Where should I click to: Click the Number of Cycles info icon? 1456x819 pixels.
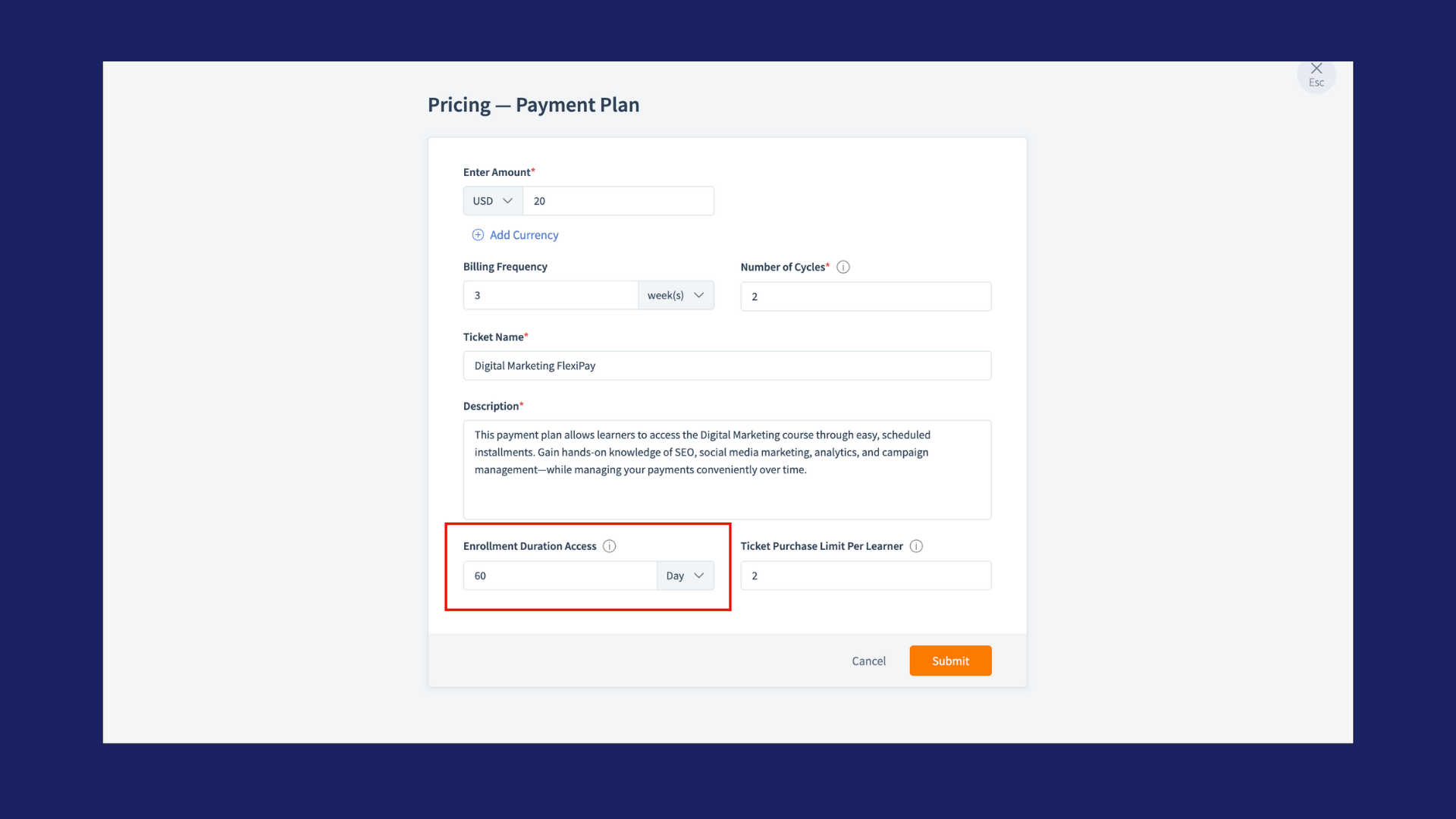point(843,267)
